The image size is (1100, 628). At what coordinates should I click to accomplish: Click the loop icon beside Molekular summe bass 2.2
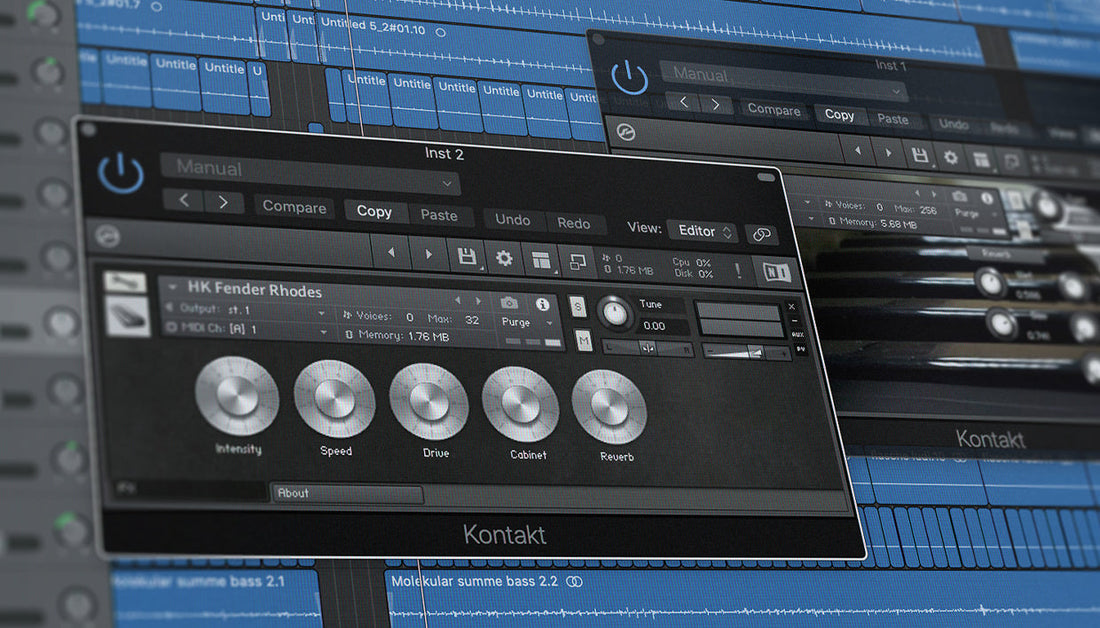574,581
